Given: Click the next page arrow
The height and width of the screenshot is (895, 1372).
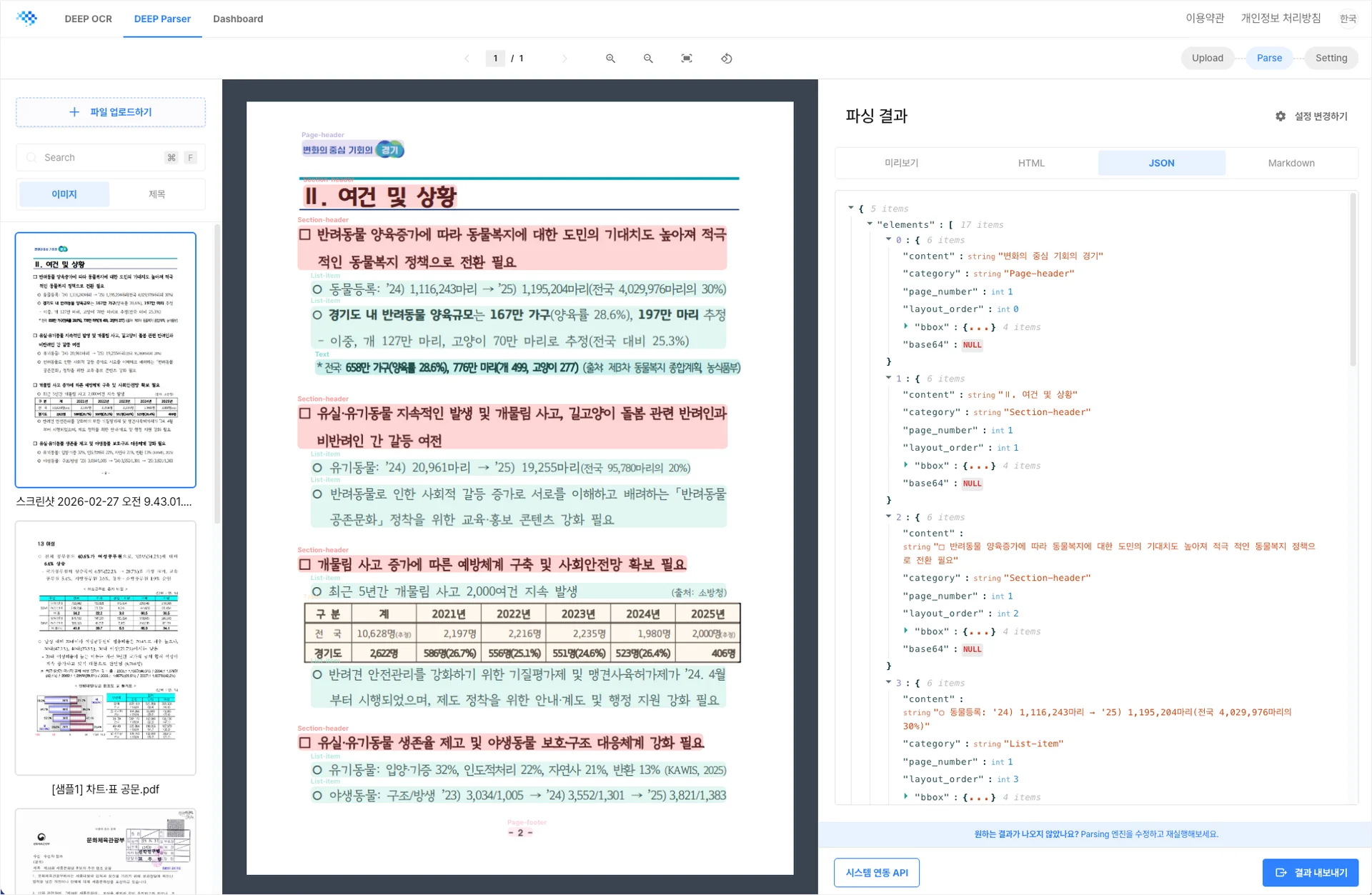Looking at the screenshot, I should [565, 58].
